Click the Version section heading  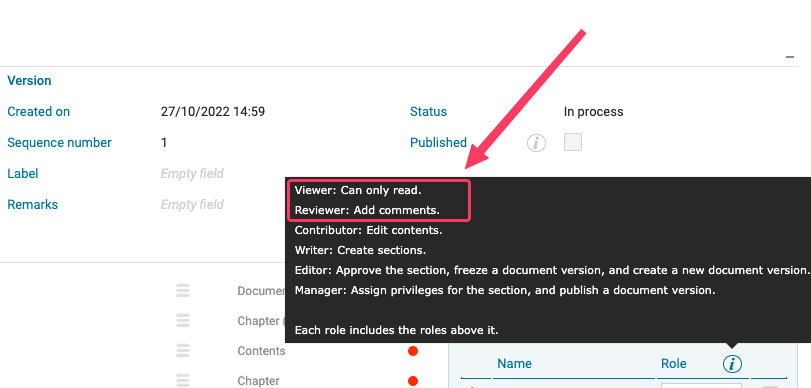click(x=29, y=81)
